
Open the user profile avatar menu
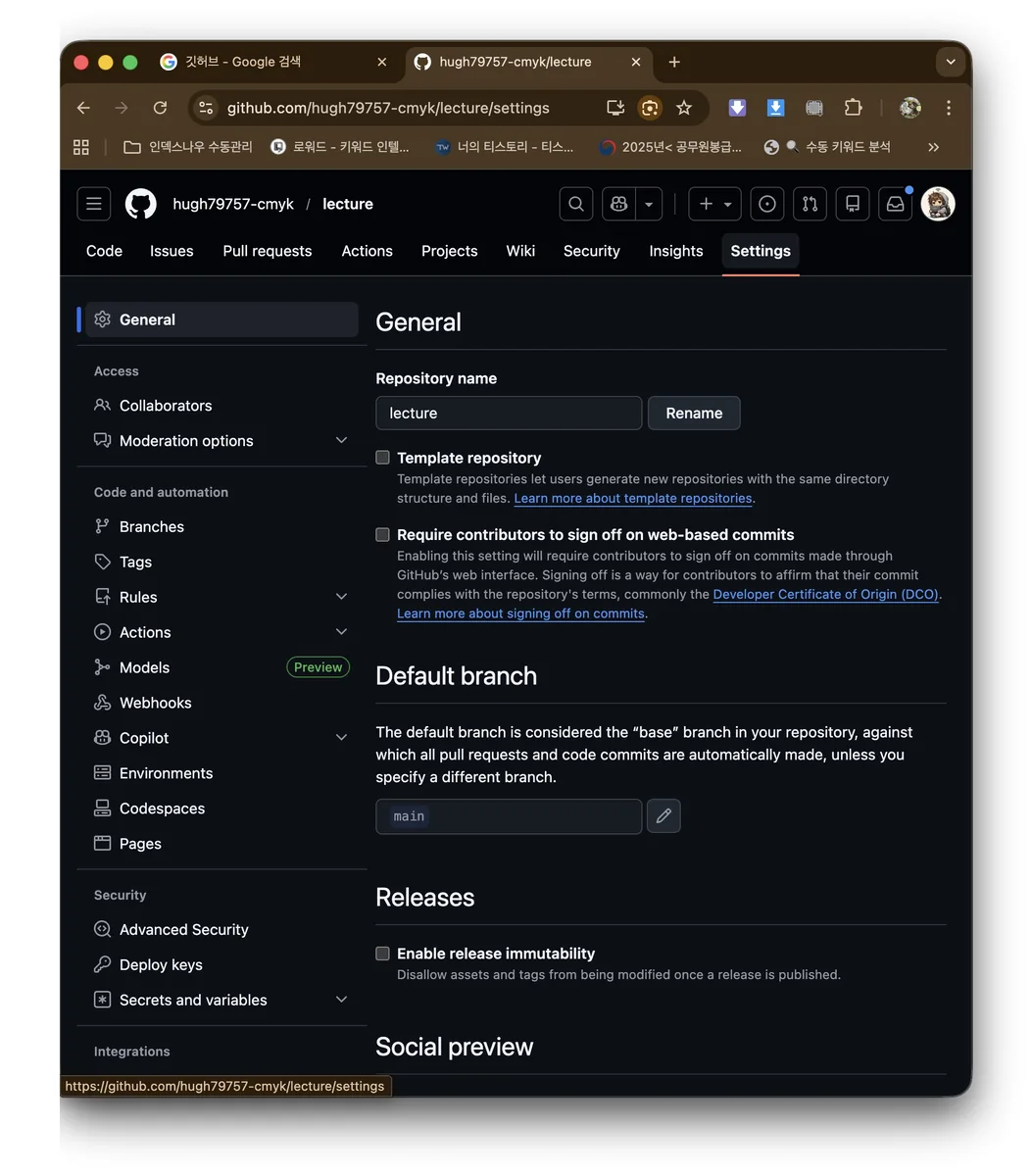(x=938, y=204)
